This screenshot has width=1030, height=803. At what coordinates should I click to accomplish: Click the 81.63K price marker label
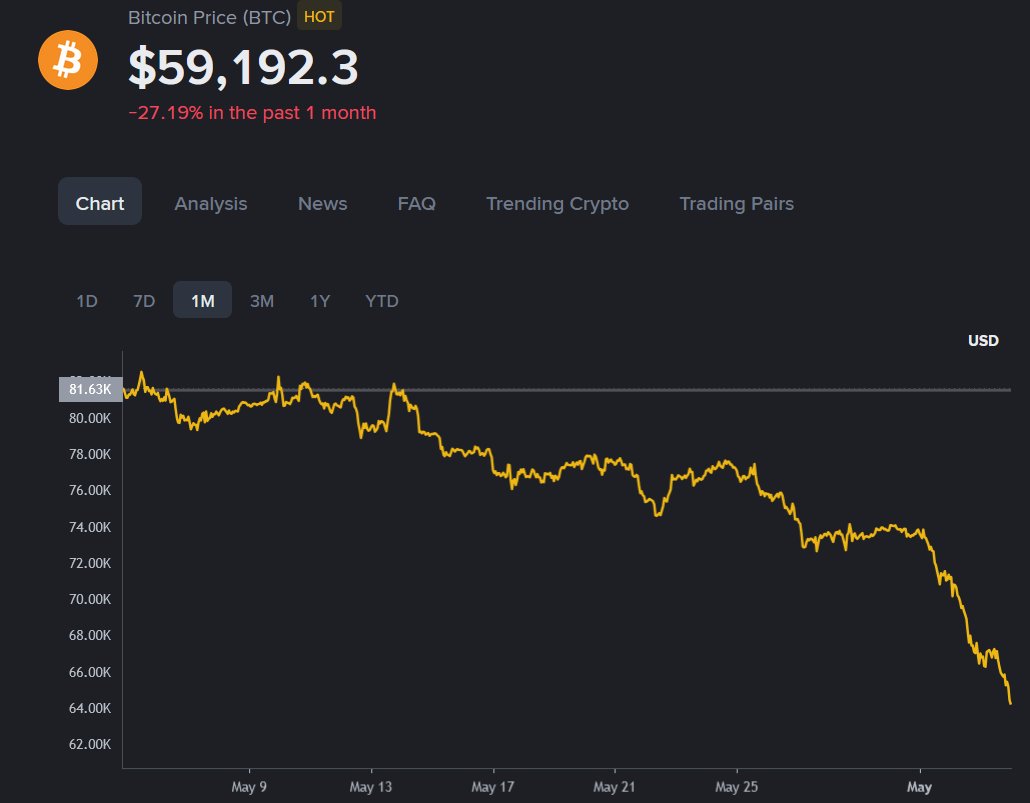coord(91,389)
